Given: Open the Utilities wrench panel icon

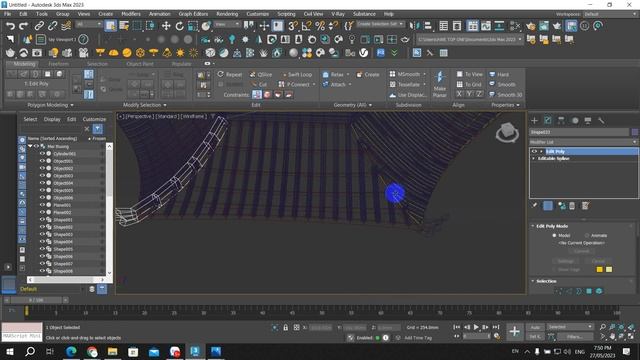Looking at the screenshot, I should point(601,120).
